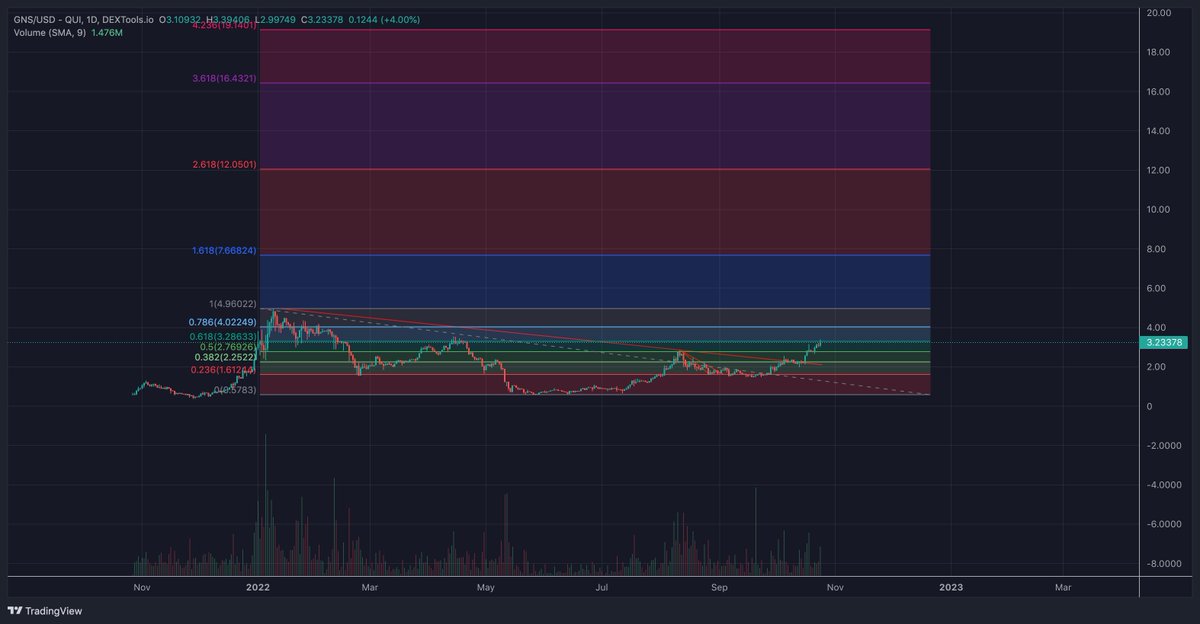
Task: Click the 2023 label on time axis
Action: (x=951, y=588)
